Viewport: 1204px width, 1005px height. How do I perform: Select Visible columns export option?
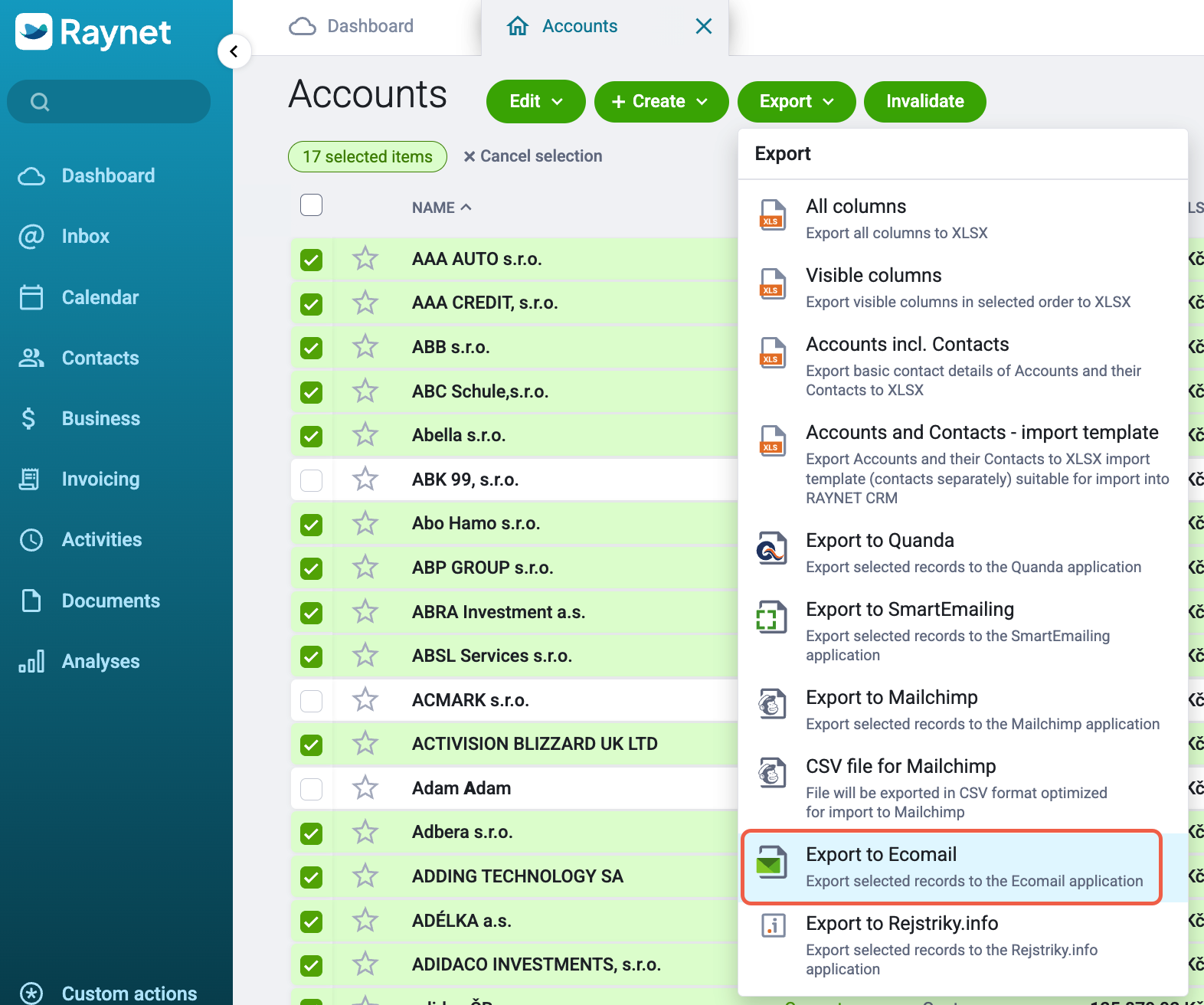[963, 287]
